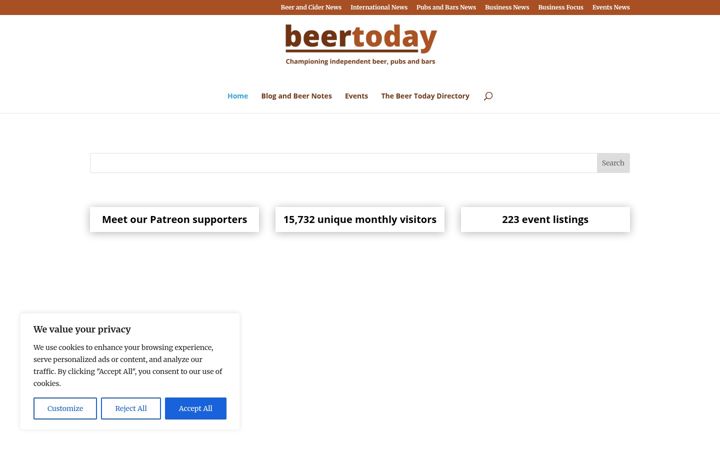Open Business Focus section
This screenshot has width=720, height=450.
[x=561, y=7]
